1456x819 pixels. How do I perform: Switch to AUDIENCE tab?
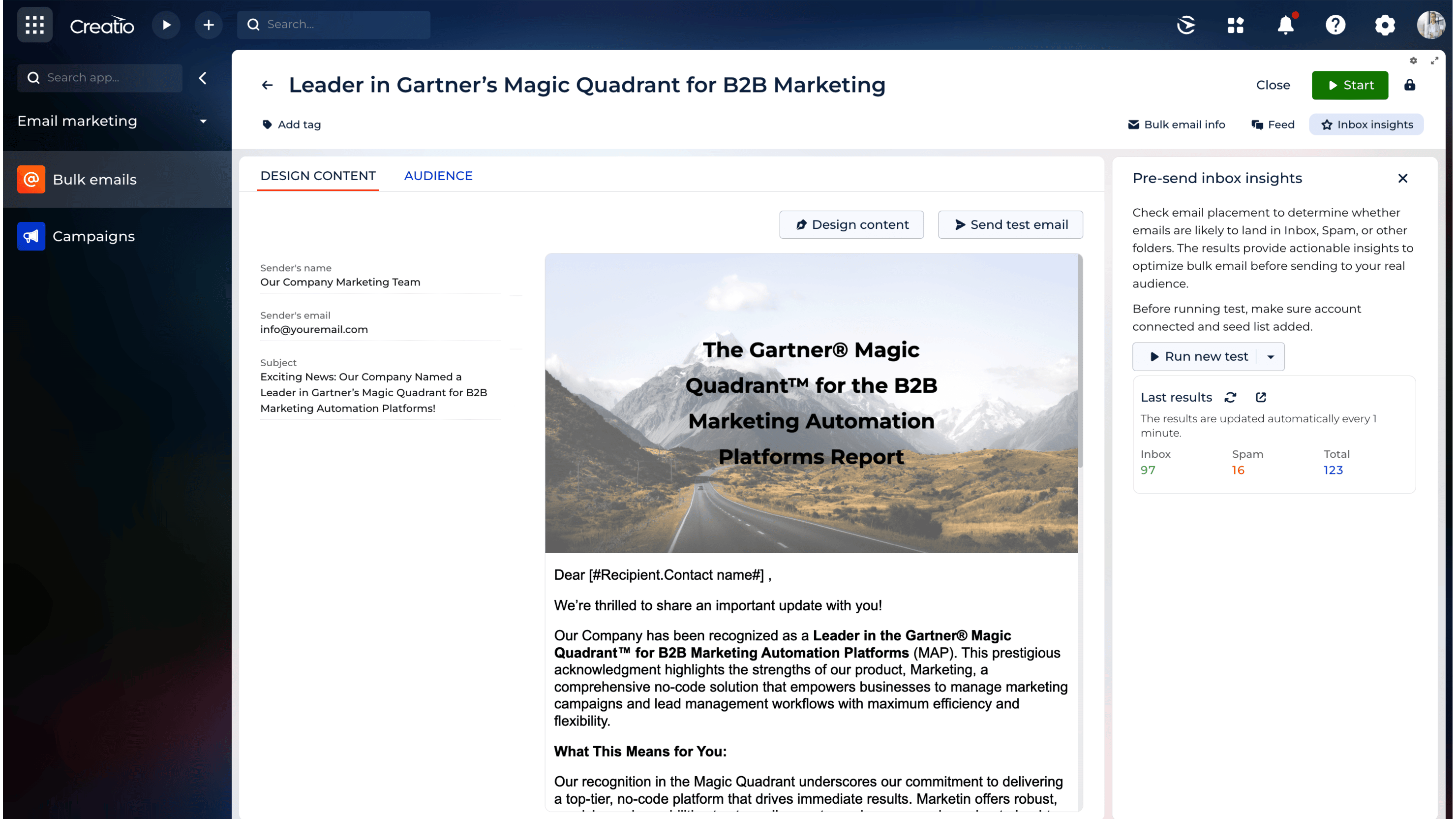click(x=438, y=176)
